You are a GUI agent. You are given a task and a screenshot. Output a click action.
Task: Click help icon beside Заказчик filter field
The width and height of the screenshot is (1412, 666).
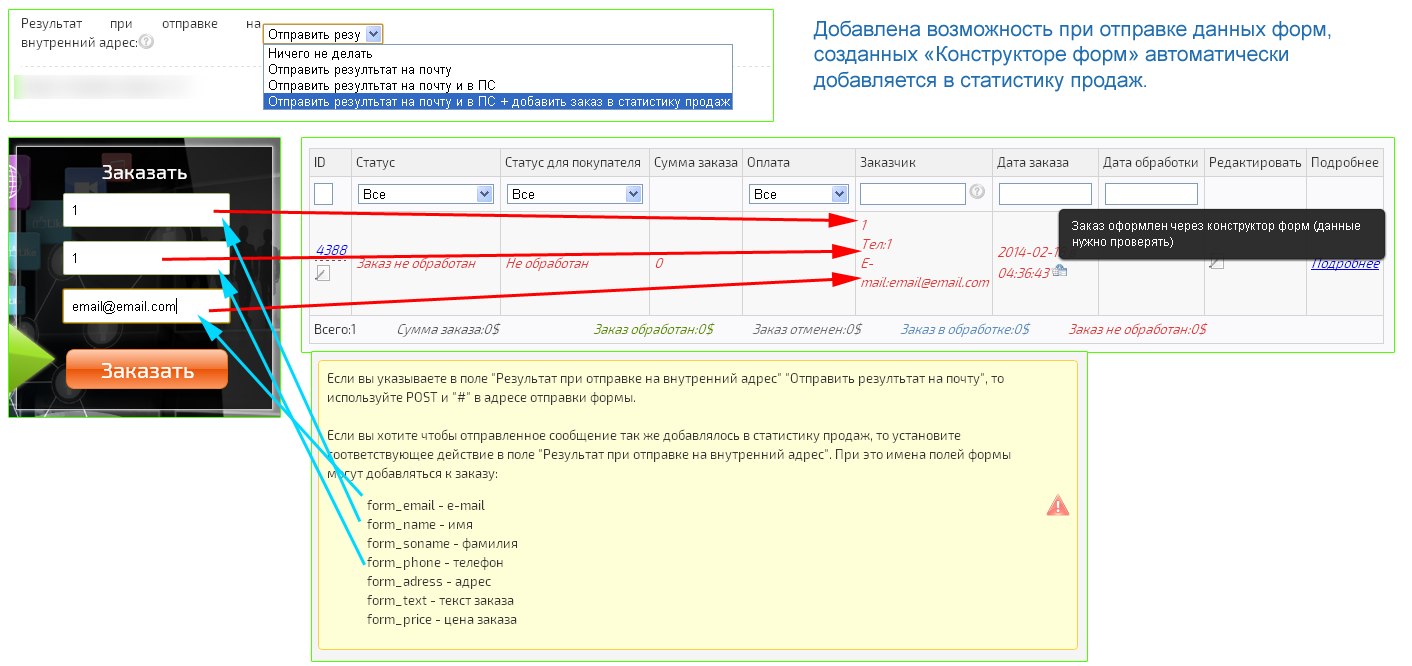click(x=976, y=192)
